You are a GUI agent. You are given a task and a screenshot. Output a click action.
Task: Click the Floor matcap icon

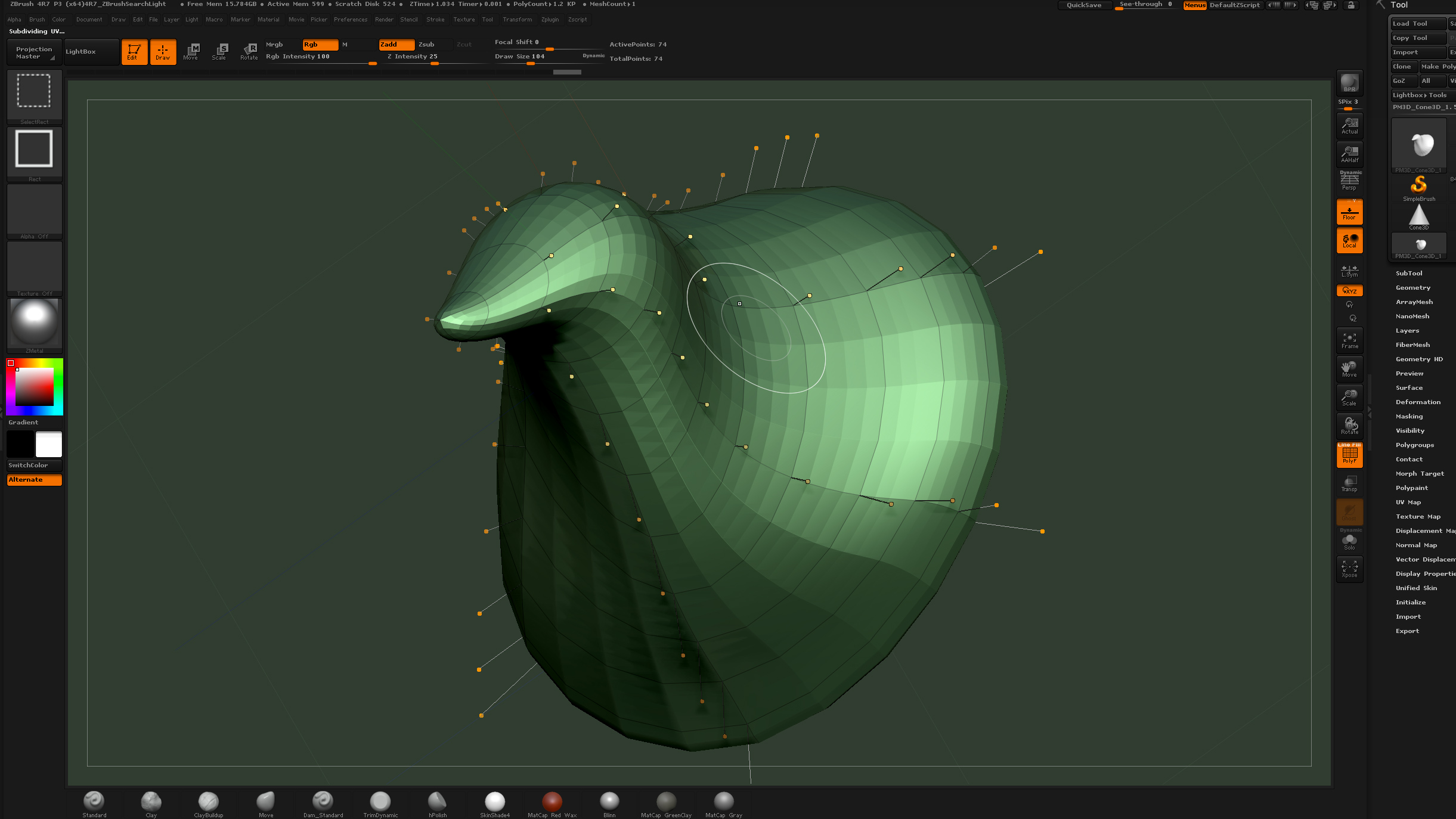(1348, 211)
